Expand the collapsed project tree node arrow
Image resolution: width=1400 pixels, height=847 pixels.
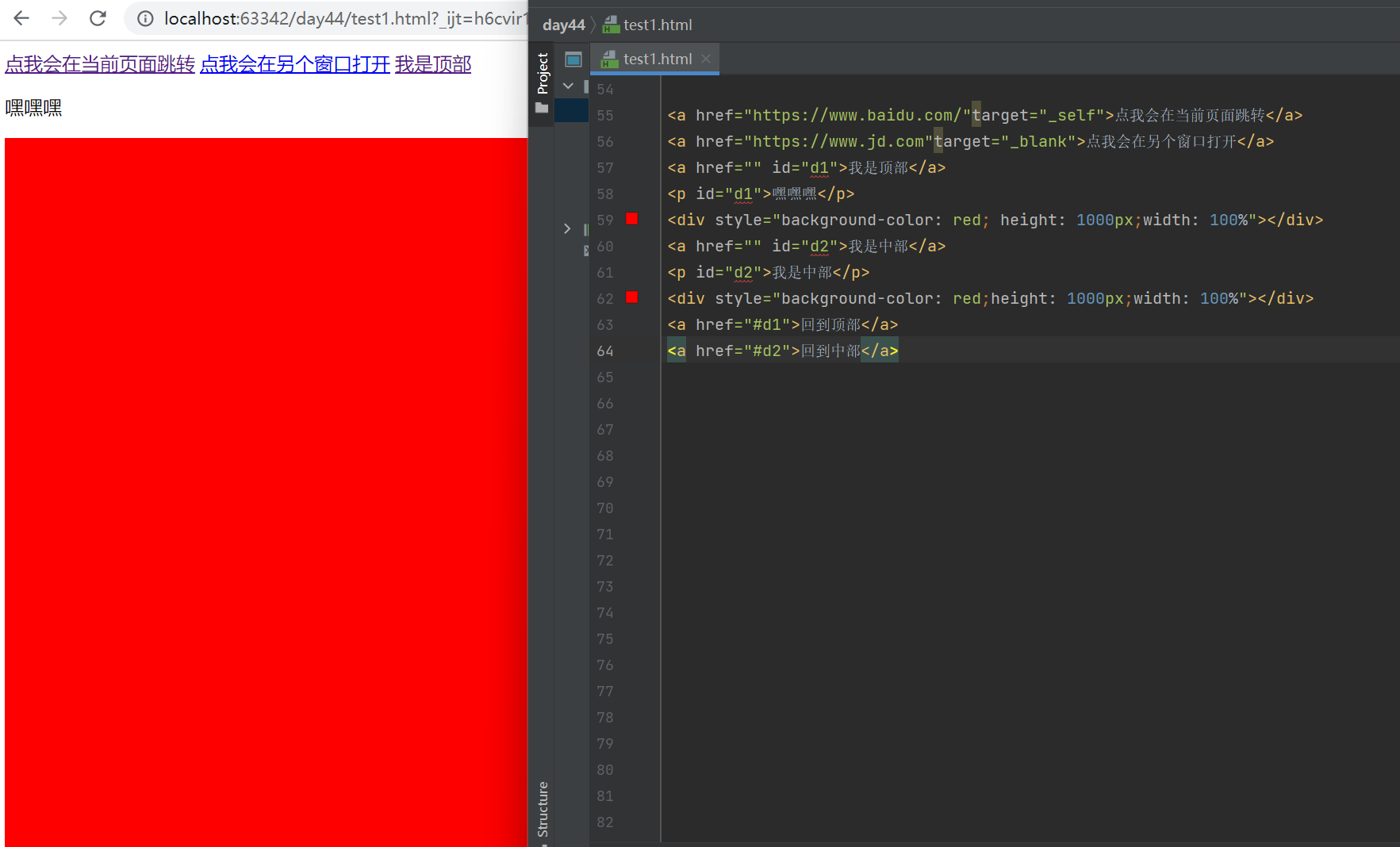(x=567, y=228)
